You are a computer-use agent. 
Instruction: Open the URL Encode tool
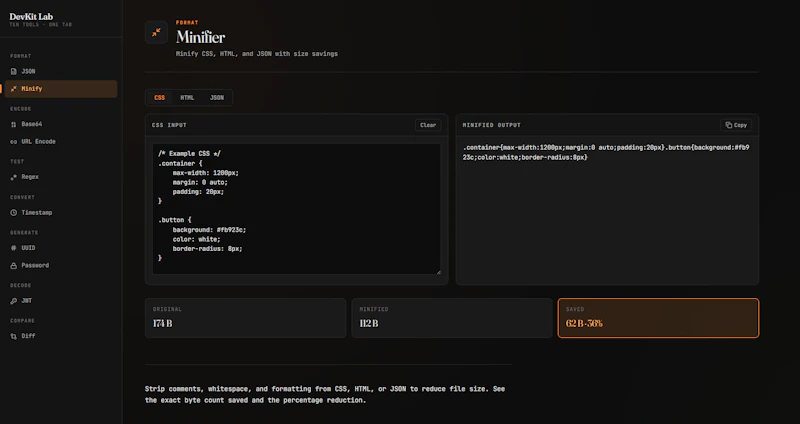pos(61,141)
